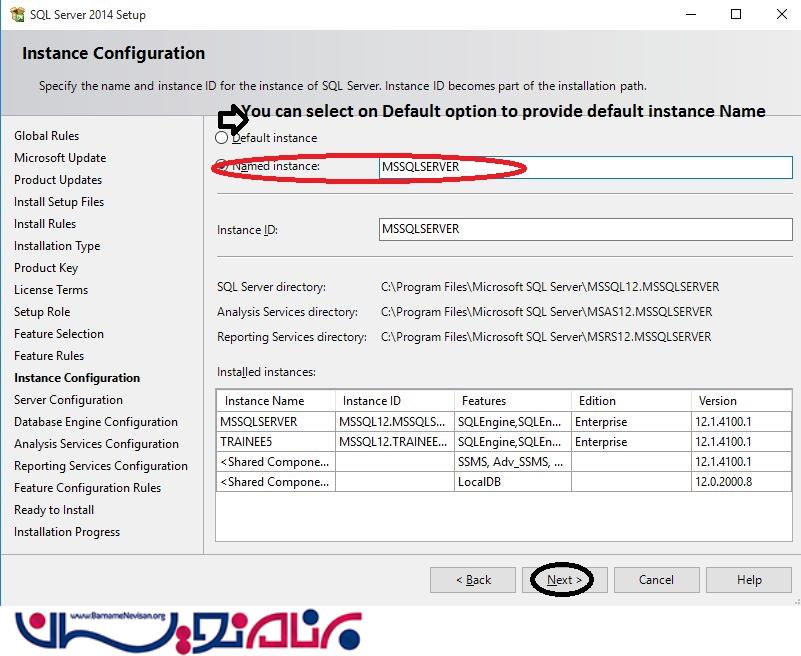Open Help for Instance Configuration
This screenshot has width=801, height=656.
tap(749, 580)
